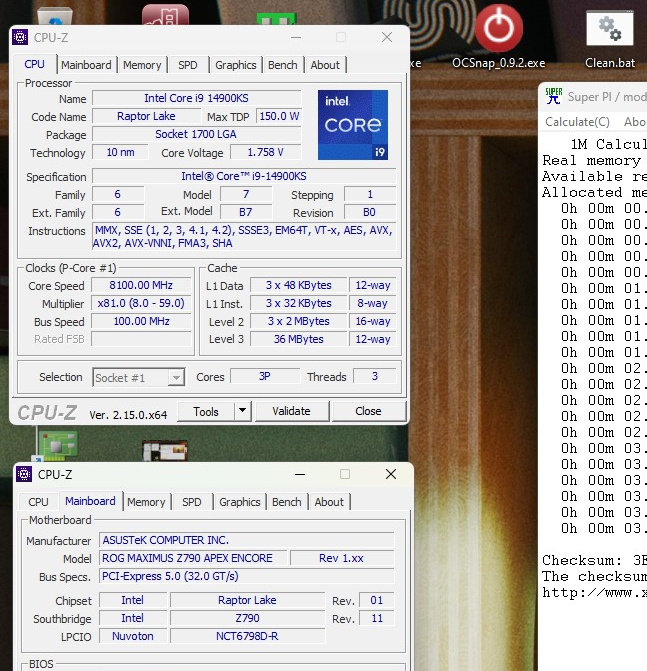Click the CPU-Z logo in top window title bar

click(20, 37)
